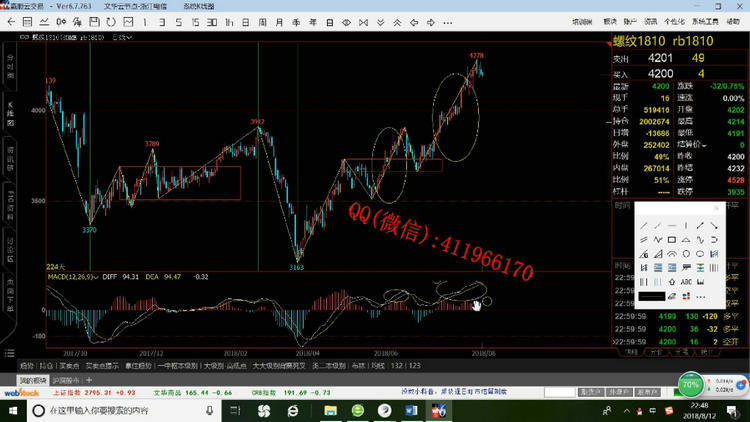Click the green 70% floating indicator
This screenshot has height=422, width=750.
pos(689,384)
